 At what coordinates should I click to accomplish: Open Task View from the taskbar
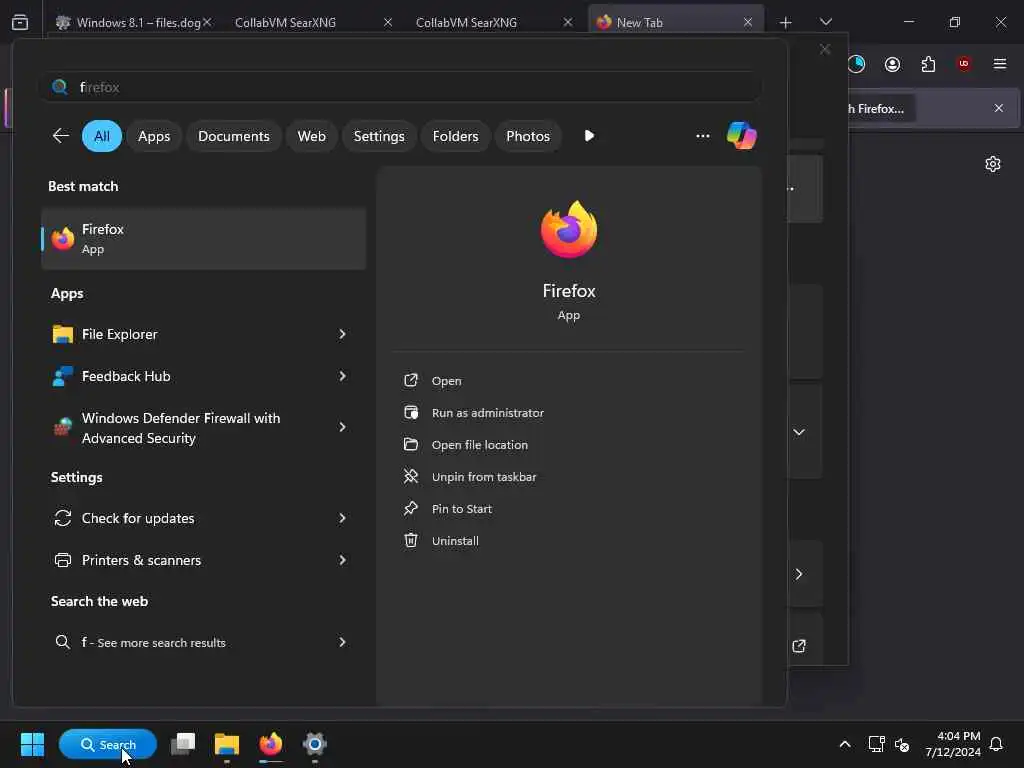pyautogui.click(x=183, y=744)
